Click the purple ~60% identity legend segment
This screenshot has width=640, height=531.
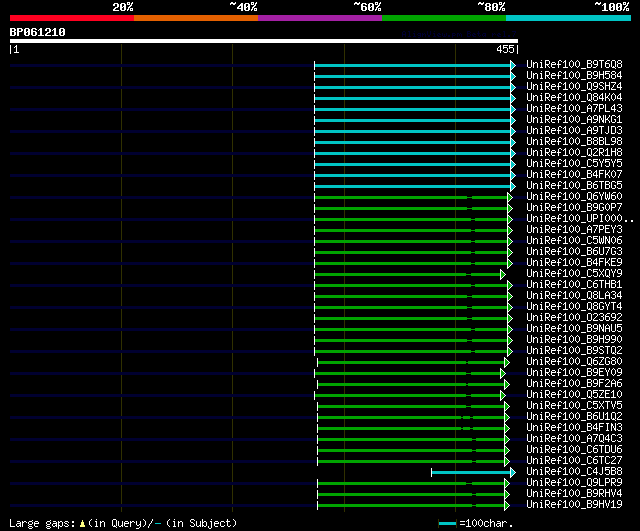pyautogui.click(x=320, y=18)
